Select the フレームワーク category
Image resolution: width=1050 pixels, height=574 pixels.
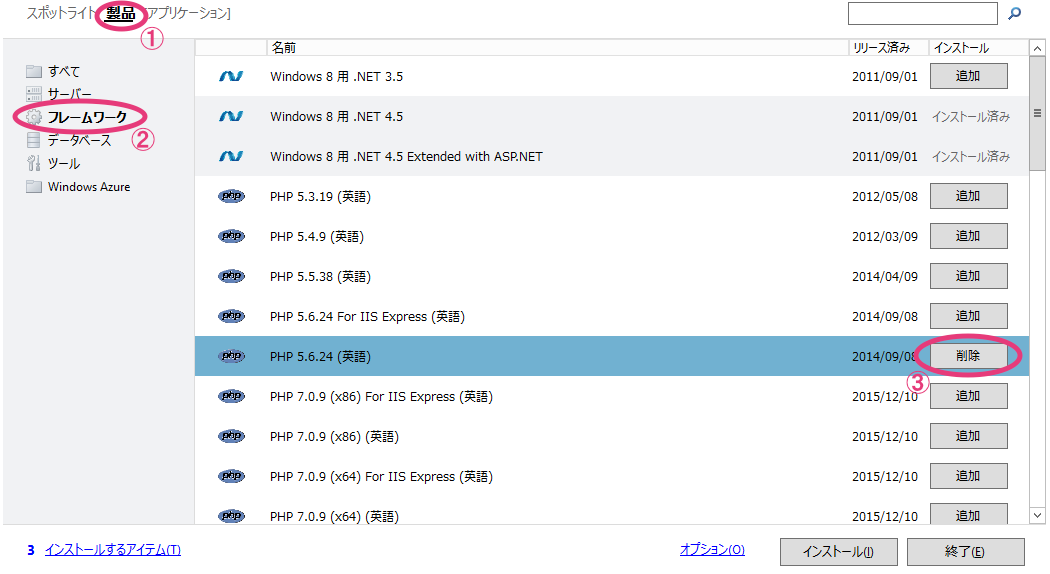(87, 117)
